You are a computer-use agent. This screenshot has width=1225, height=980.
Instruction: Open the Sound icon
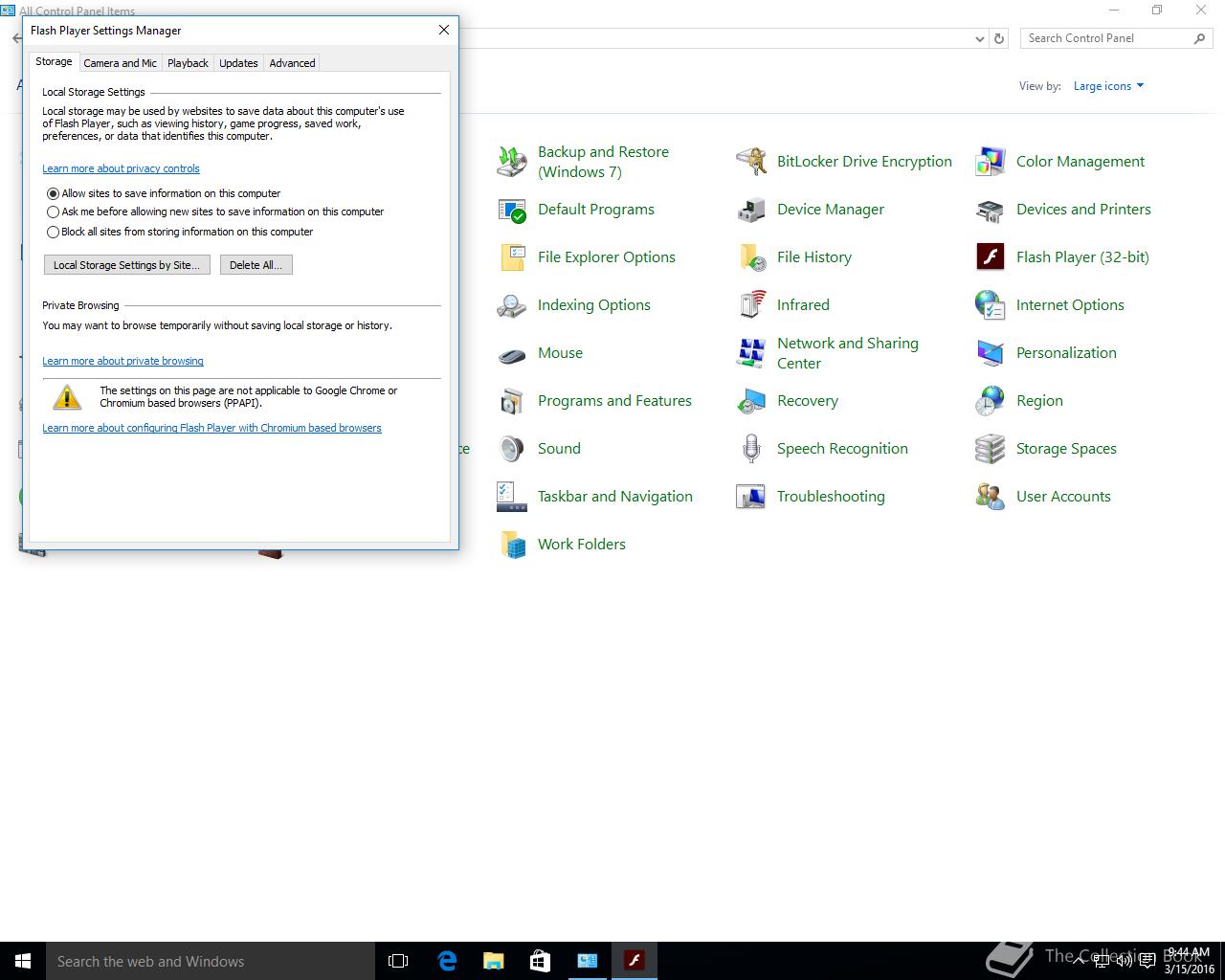point(512,449)
